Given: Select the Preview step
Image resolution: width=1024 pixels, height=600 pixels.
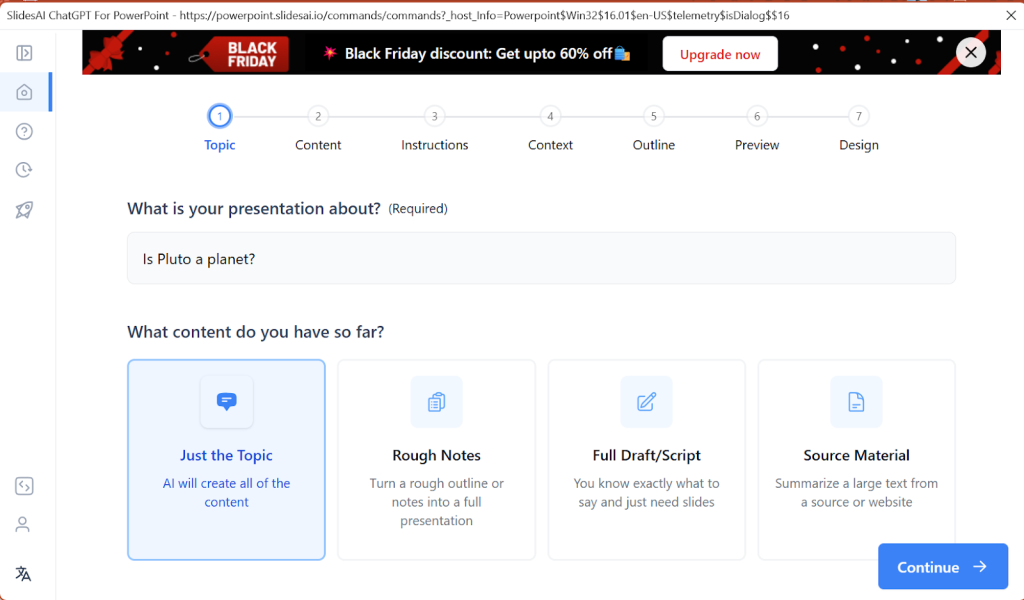Looking at the screenshot, I should (756, 116).
